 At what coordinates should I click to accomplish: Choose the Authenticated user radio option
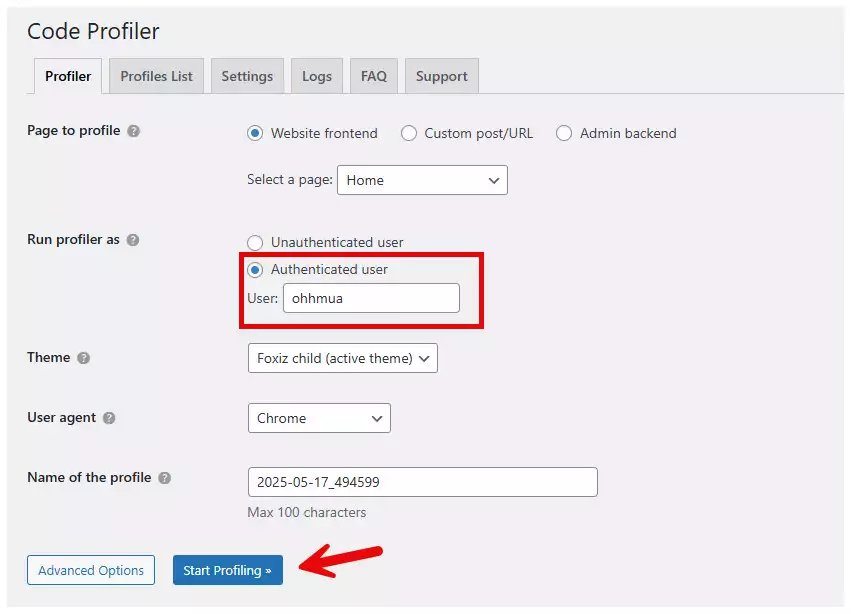tap(255, 269)
